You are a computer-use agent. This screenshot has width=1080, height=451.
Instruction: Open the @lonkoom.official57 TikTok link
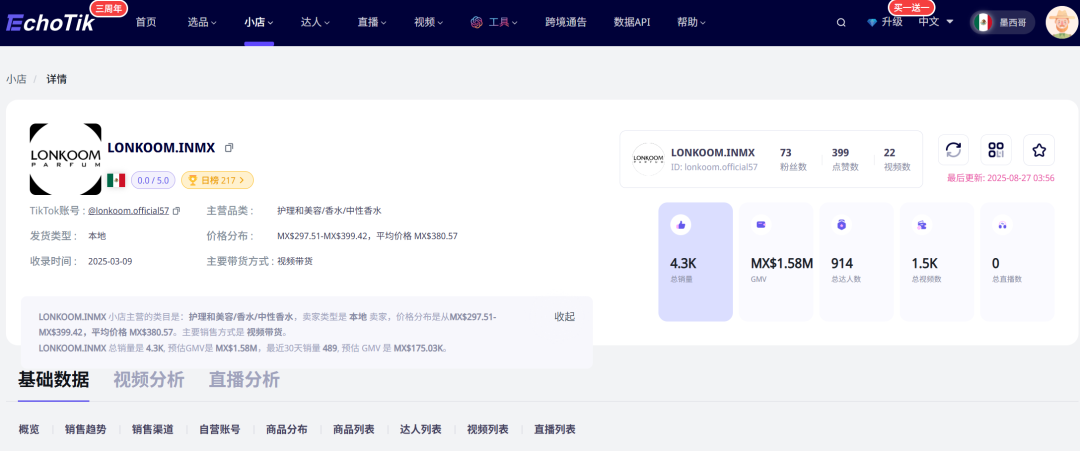(128, 211)
